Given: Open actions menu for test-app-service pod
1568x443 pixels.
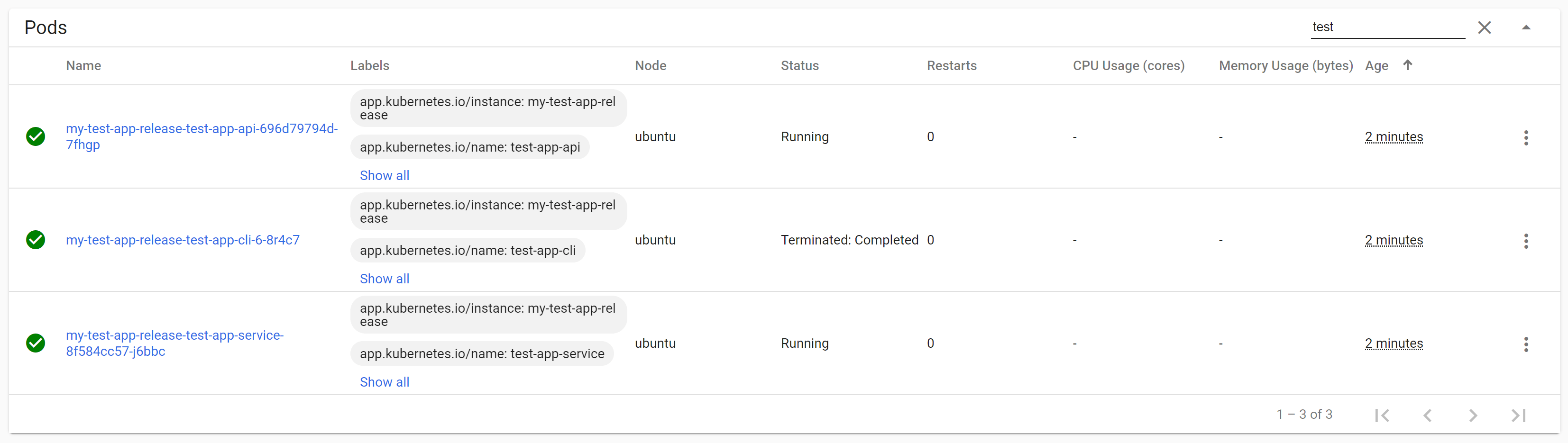Looking at the screenshot, I should (x=1525, y=344).
